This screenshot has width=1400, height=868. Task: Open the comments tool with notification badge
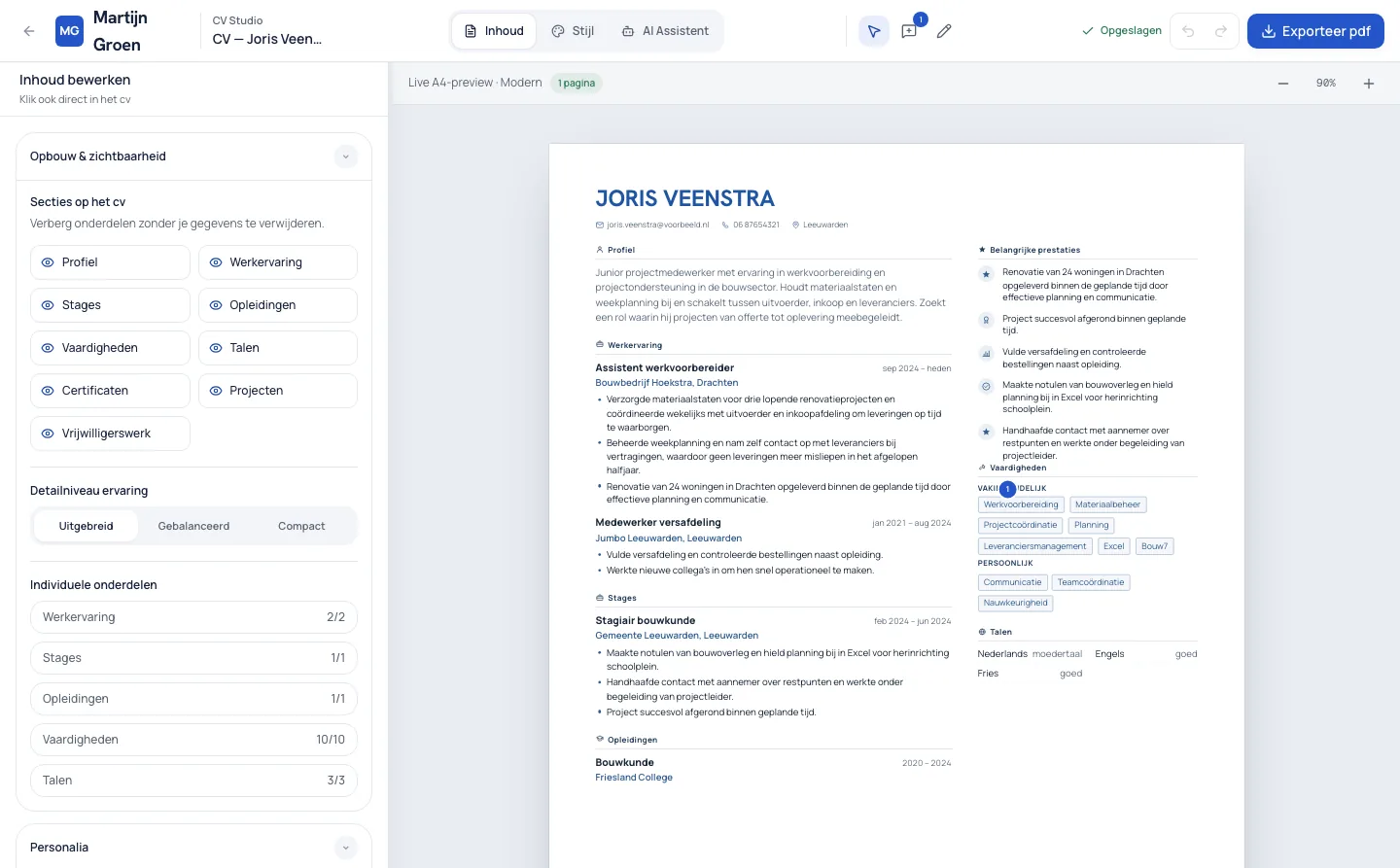(x=909, y=31)
